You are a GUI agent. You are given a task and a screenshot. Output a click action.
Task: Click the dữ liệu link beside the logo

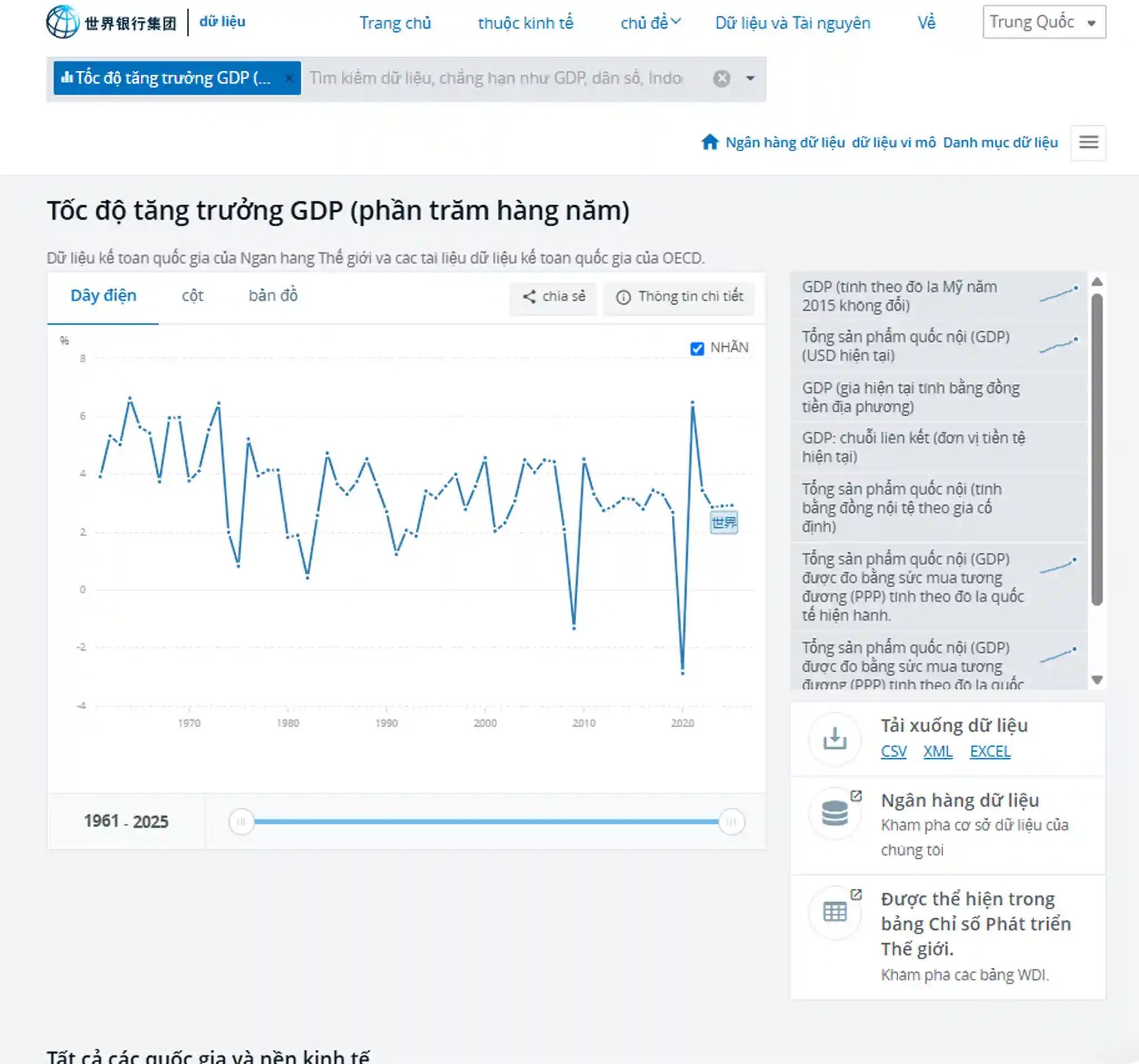[222, 22]
